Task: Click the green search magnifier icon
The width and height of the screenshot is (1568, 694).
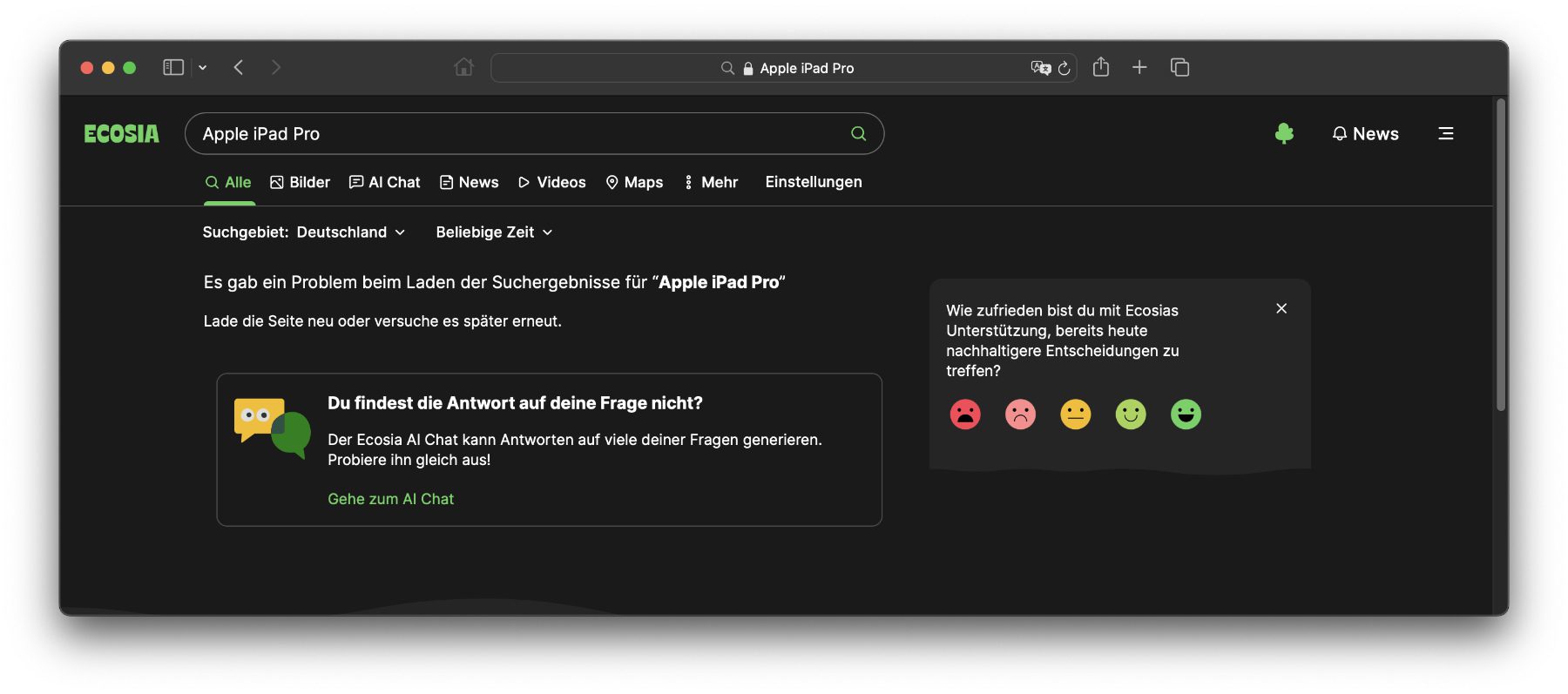Action: point(858,133)
